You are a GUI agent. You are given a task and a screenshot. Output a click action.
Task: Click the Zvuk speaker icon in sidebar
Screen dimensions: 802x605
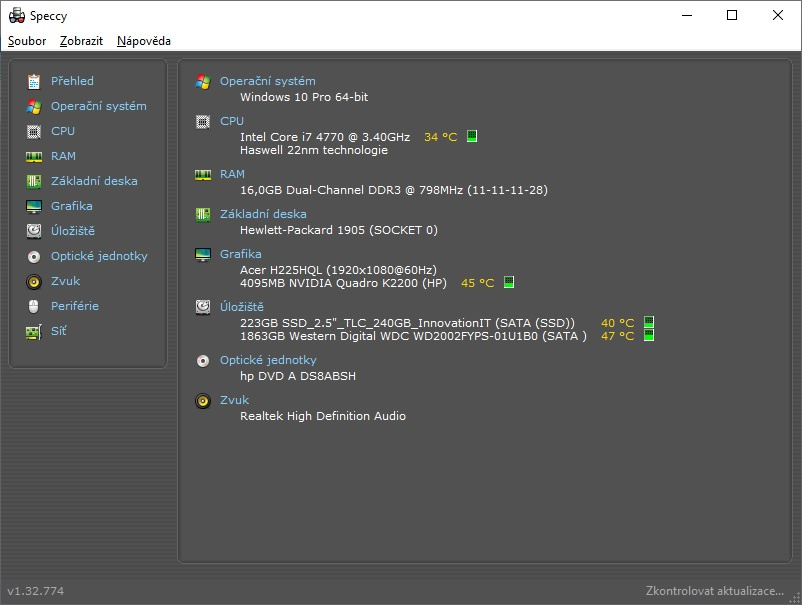33,280
